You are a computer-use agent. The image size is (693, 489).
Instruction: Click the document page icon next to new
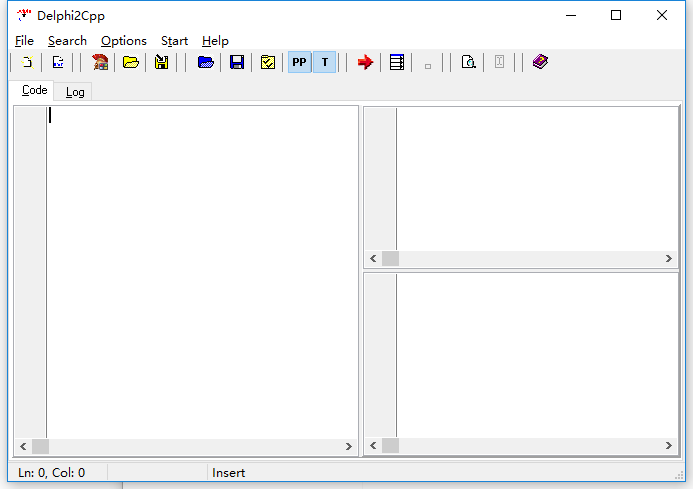58,62
